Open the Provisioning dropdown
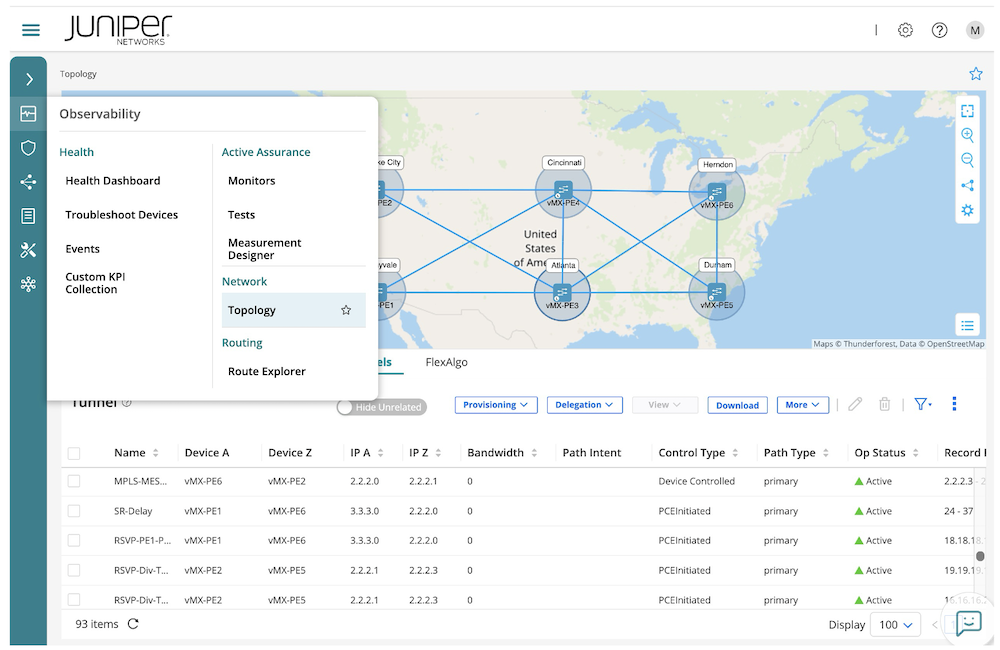 pyautogui.click(x=496, y=404)
